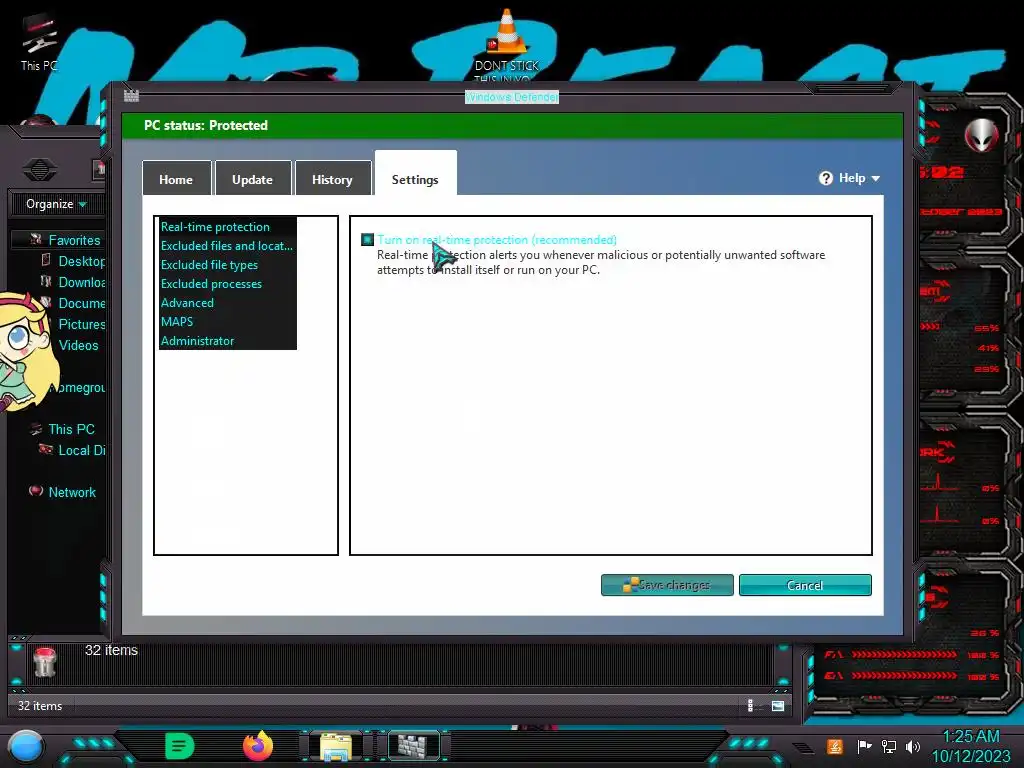The image size is (1024, 768).
Task: Open Administrator settings category
Action: point(197,340)
